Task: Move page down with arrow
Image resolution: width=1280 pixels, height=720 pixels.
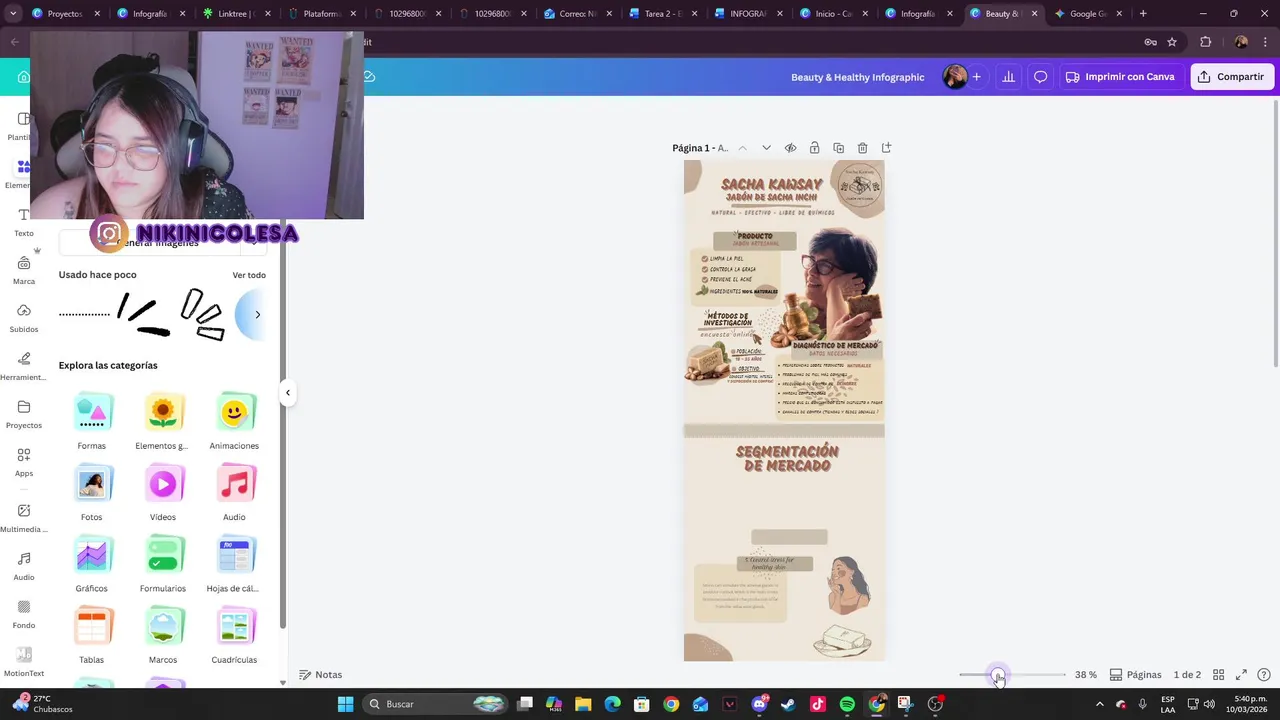Action: pyautogui.click(x=766, y=148)
